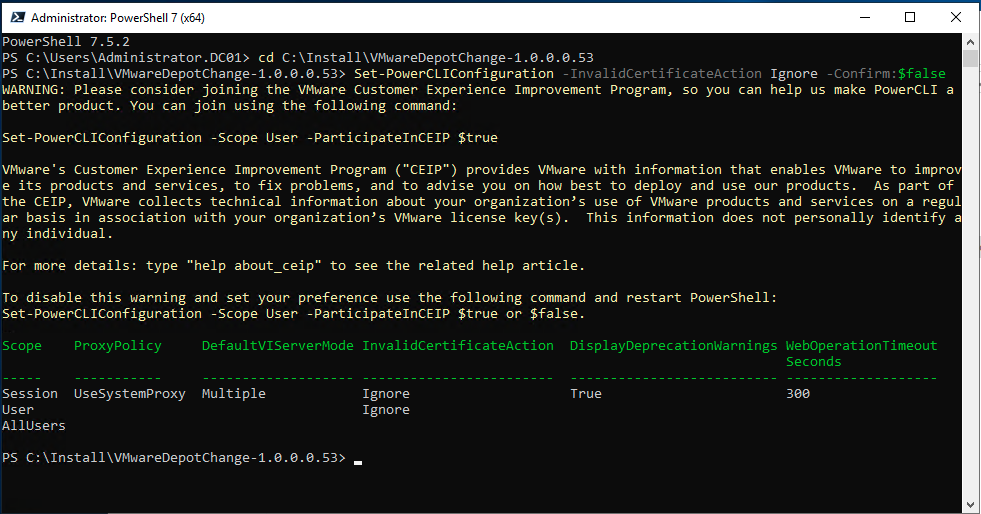Click the 'DefaultVIServerMode' column header
The width and height of the screenshot is (981, 514).
(277, 346)
